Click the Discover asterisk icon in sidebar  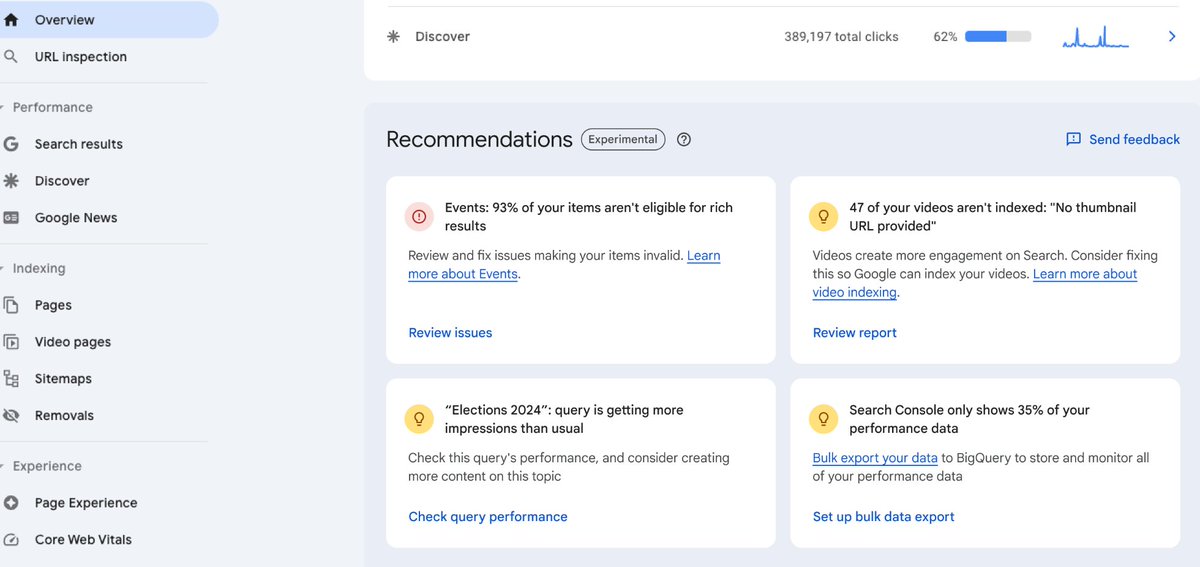[11, 181]
